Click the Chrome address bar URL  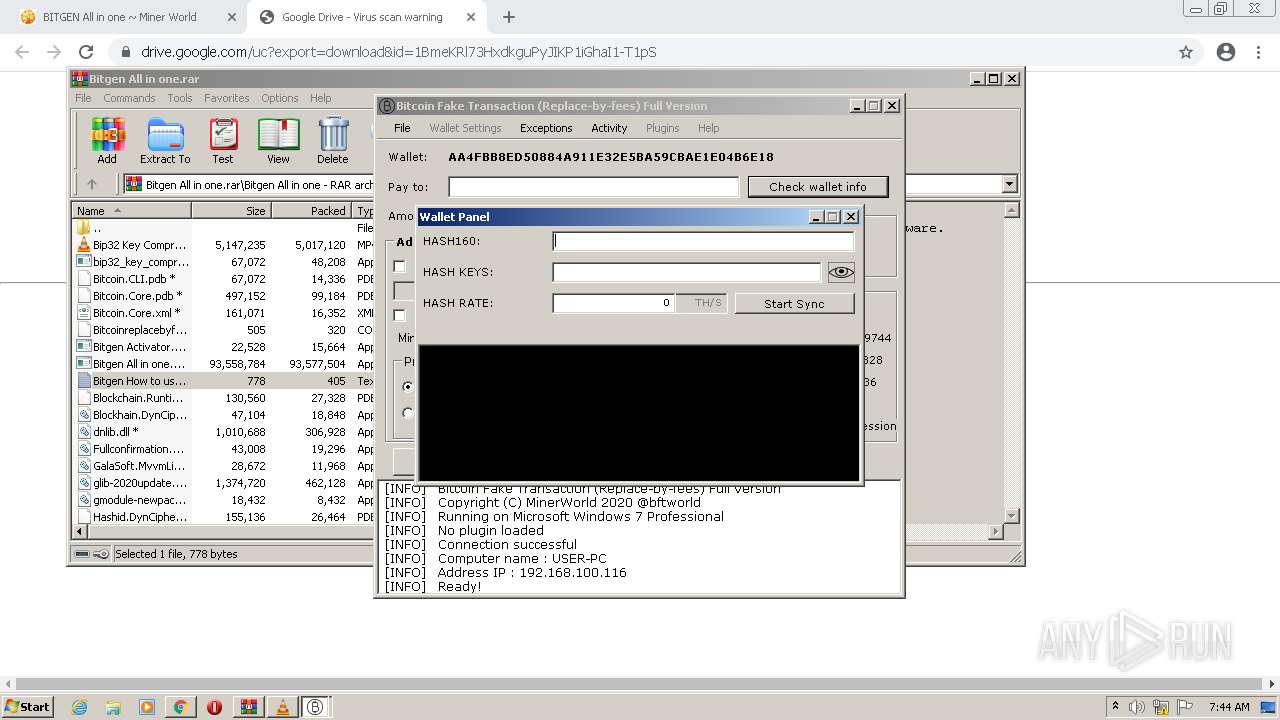click(398, 52)
